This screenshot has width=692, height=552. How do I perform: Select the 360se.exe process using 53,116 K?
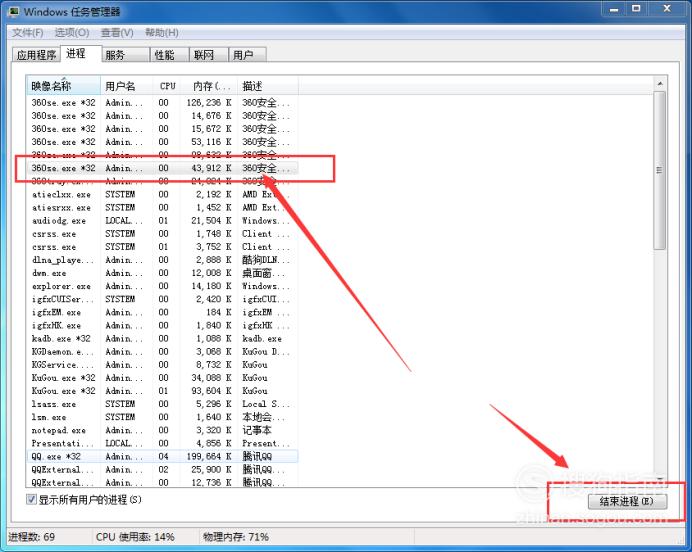click(162, 142)
